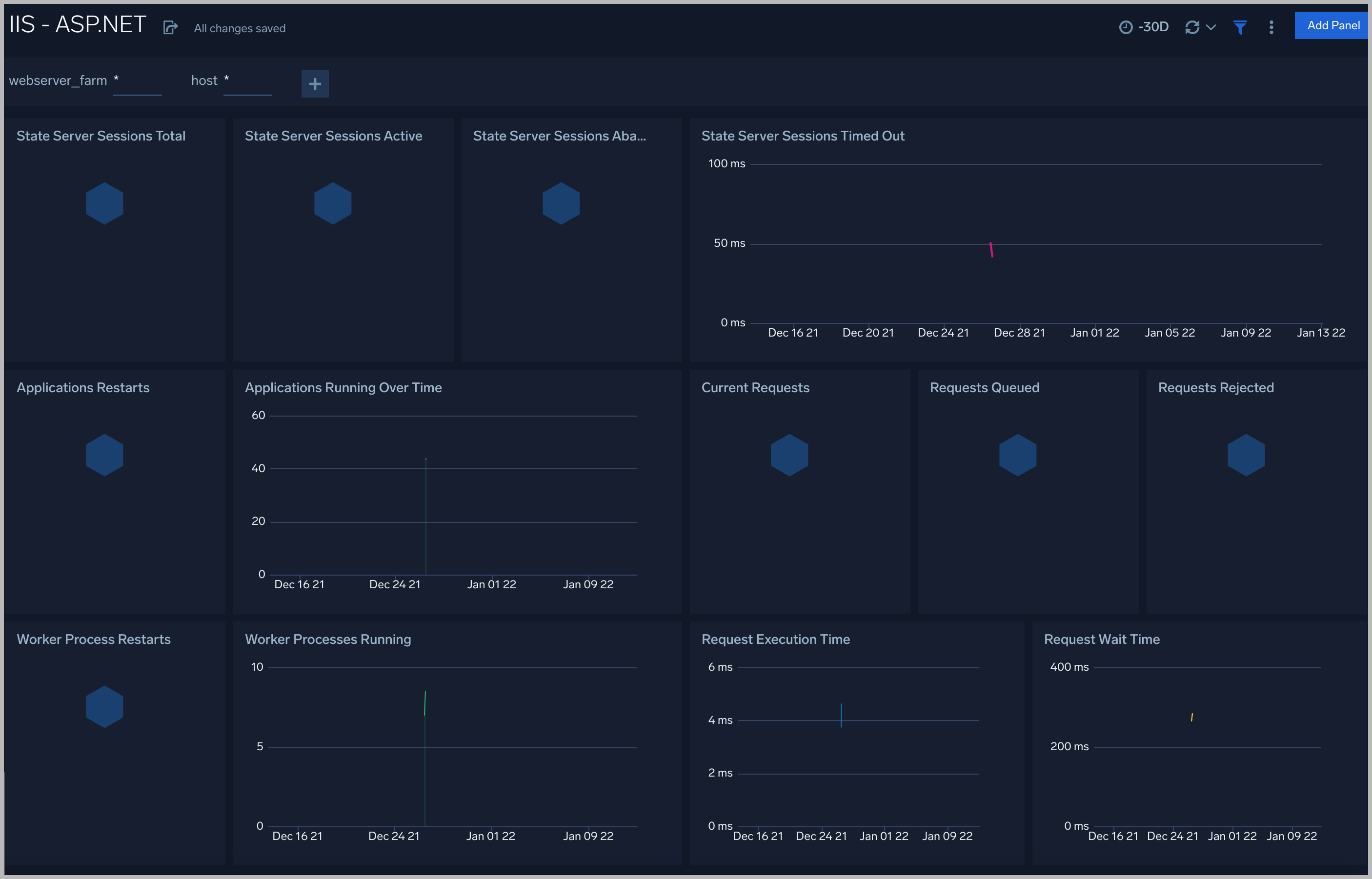Click the Current Requests stat icon
The width and height of the screenshot is (1372, 879).
(789, 455)
